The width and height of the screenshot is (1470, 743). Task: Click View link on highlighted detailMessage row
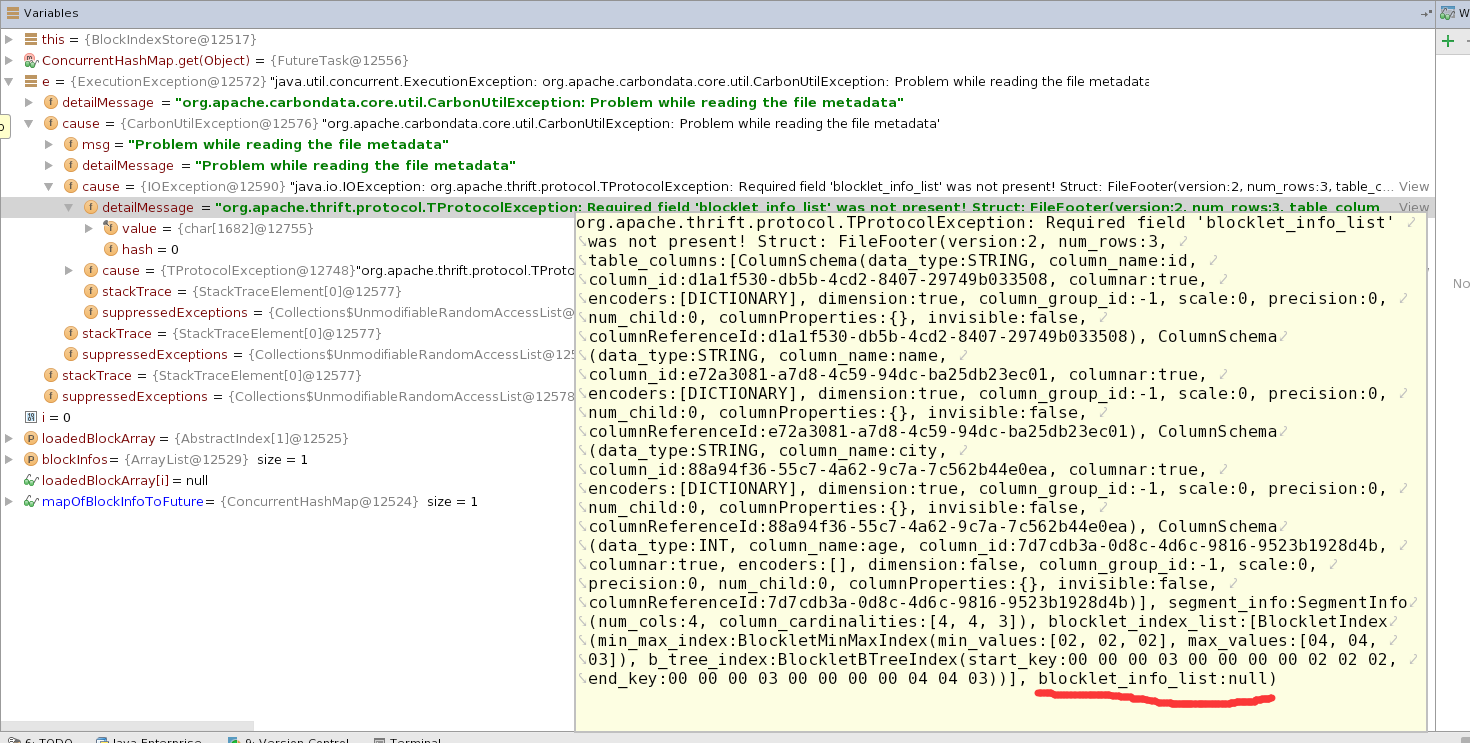pos(1413,208)
